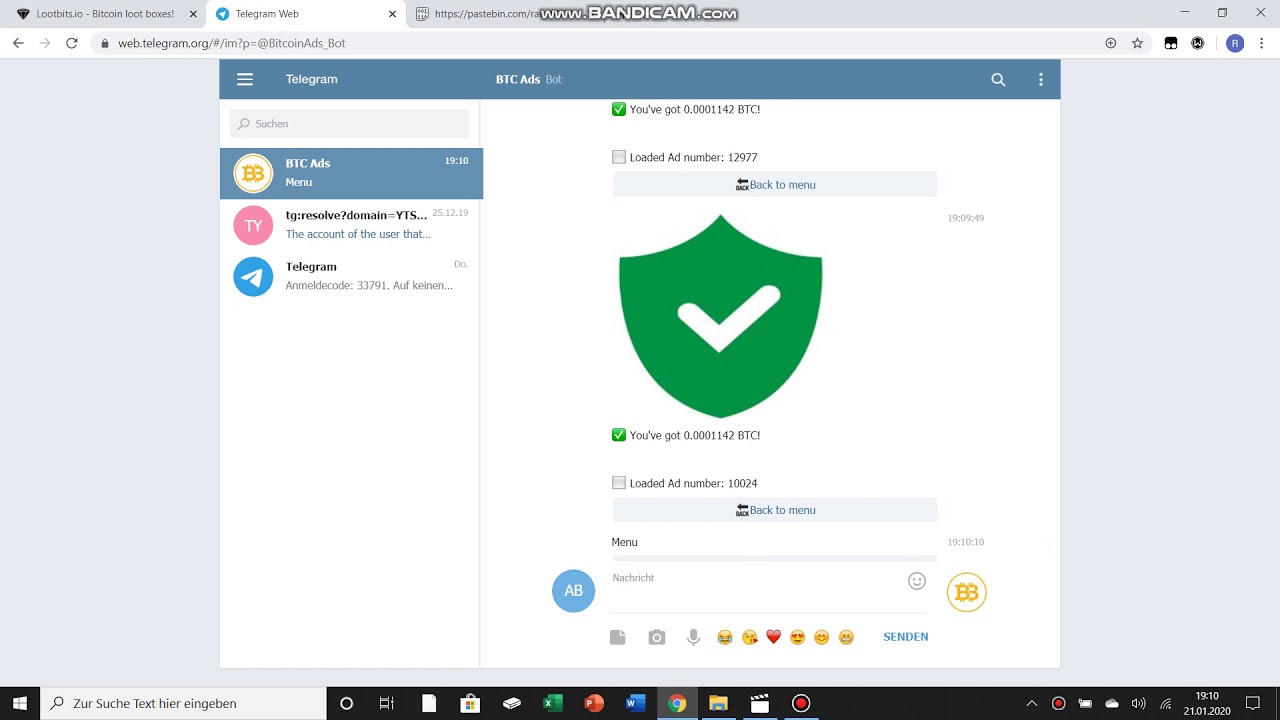Show hidden system tray icons
The width and height of the screenshot is (1280, 720).
[x=1032, y=703]
